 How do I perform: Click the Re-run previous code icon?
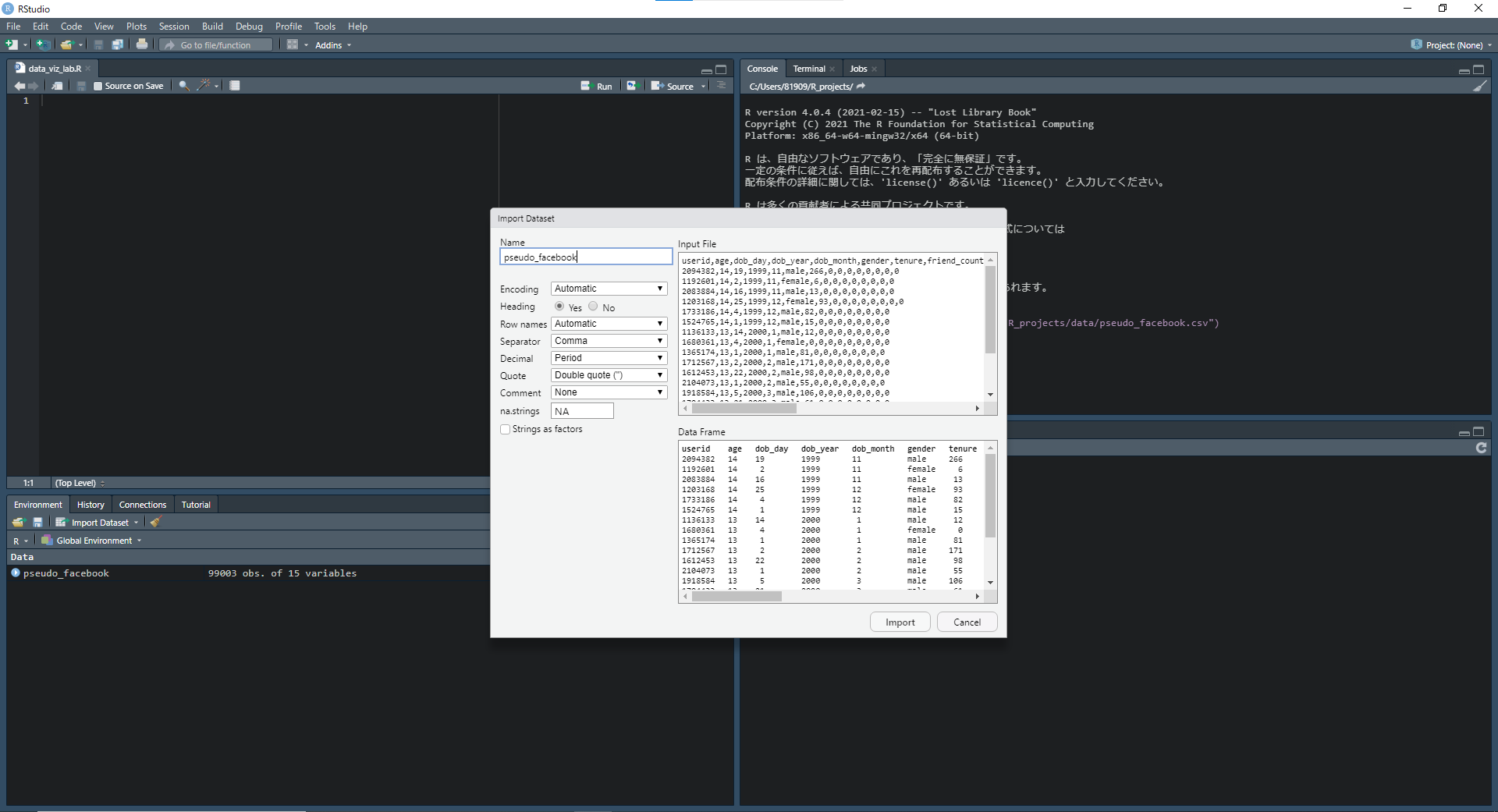pos(632,86)
